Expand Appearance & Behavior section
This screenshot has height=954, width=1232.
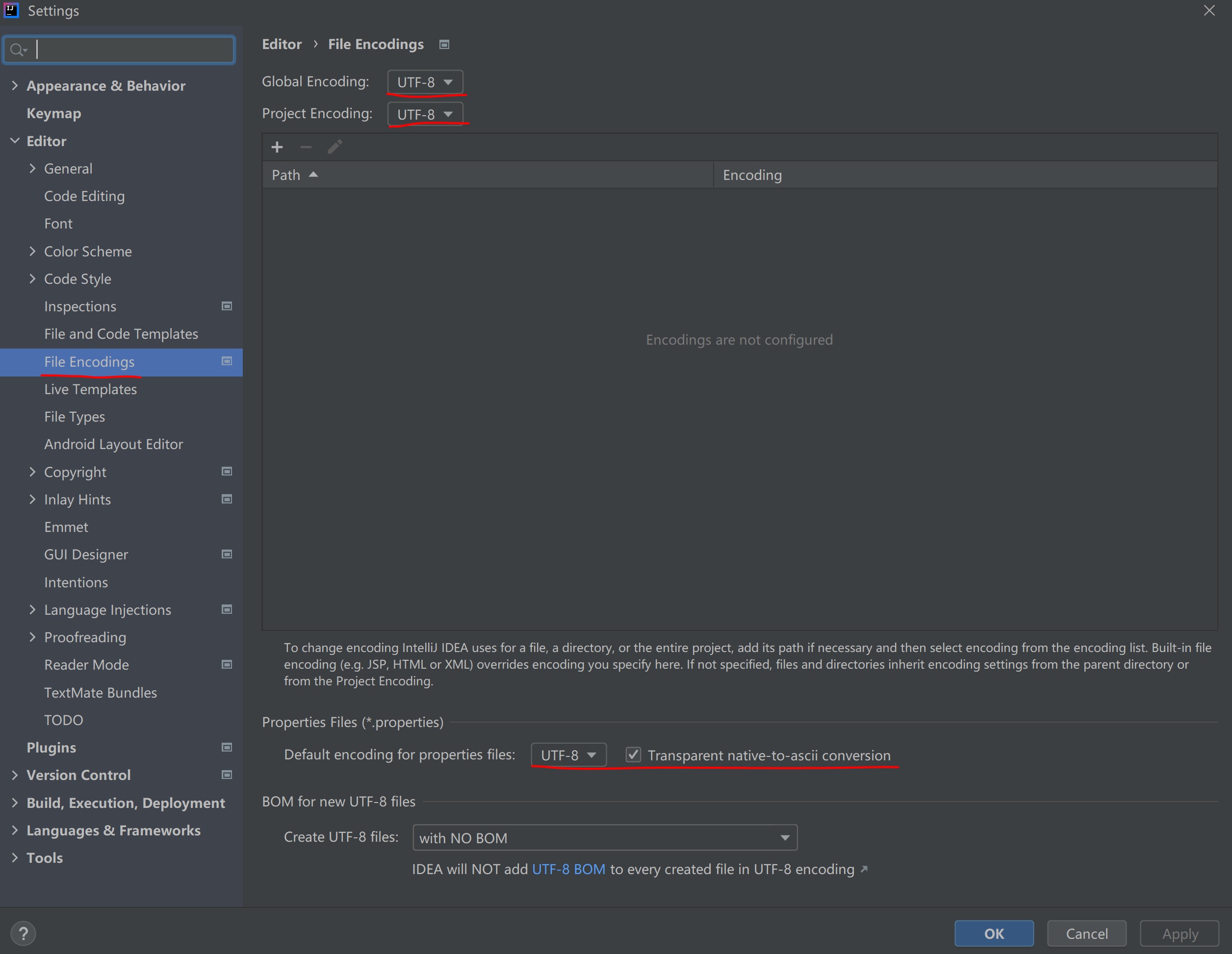click(15, 86)
